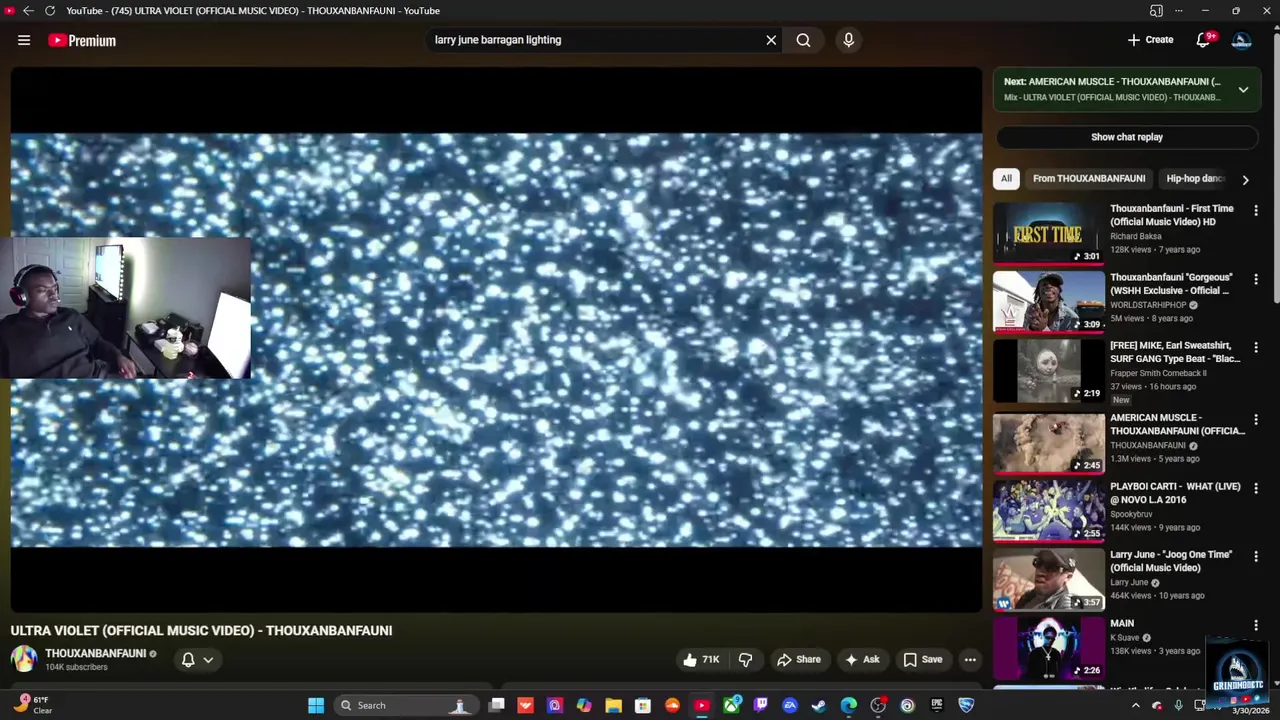The width and height of the screenshot is (1280, 720).
Task: Toggle the subscription notification bell
Action: pyautogui.click(x=187, y=659)
